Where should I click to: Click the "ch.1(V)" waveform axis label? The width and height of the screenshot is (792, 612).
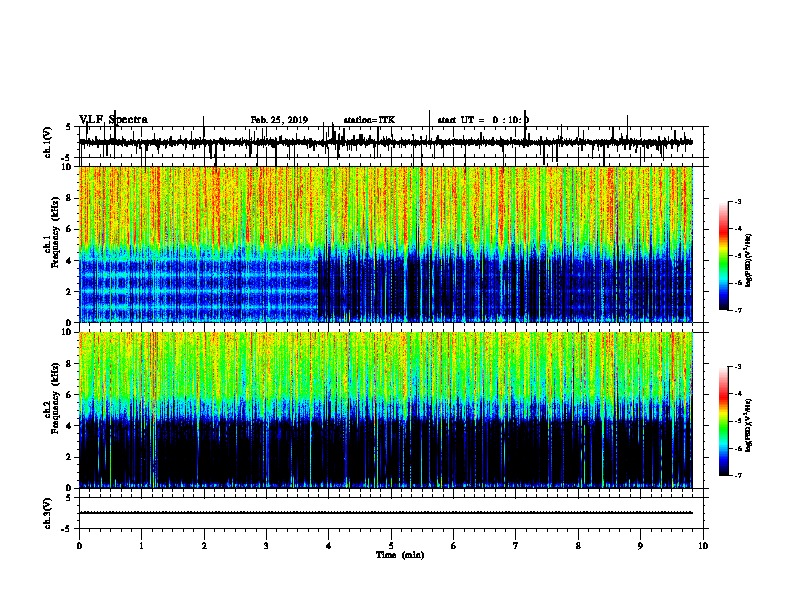pyautogui.click(x=48, y=142)
